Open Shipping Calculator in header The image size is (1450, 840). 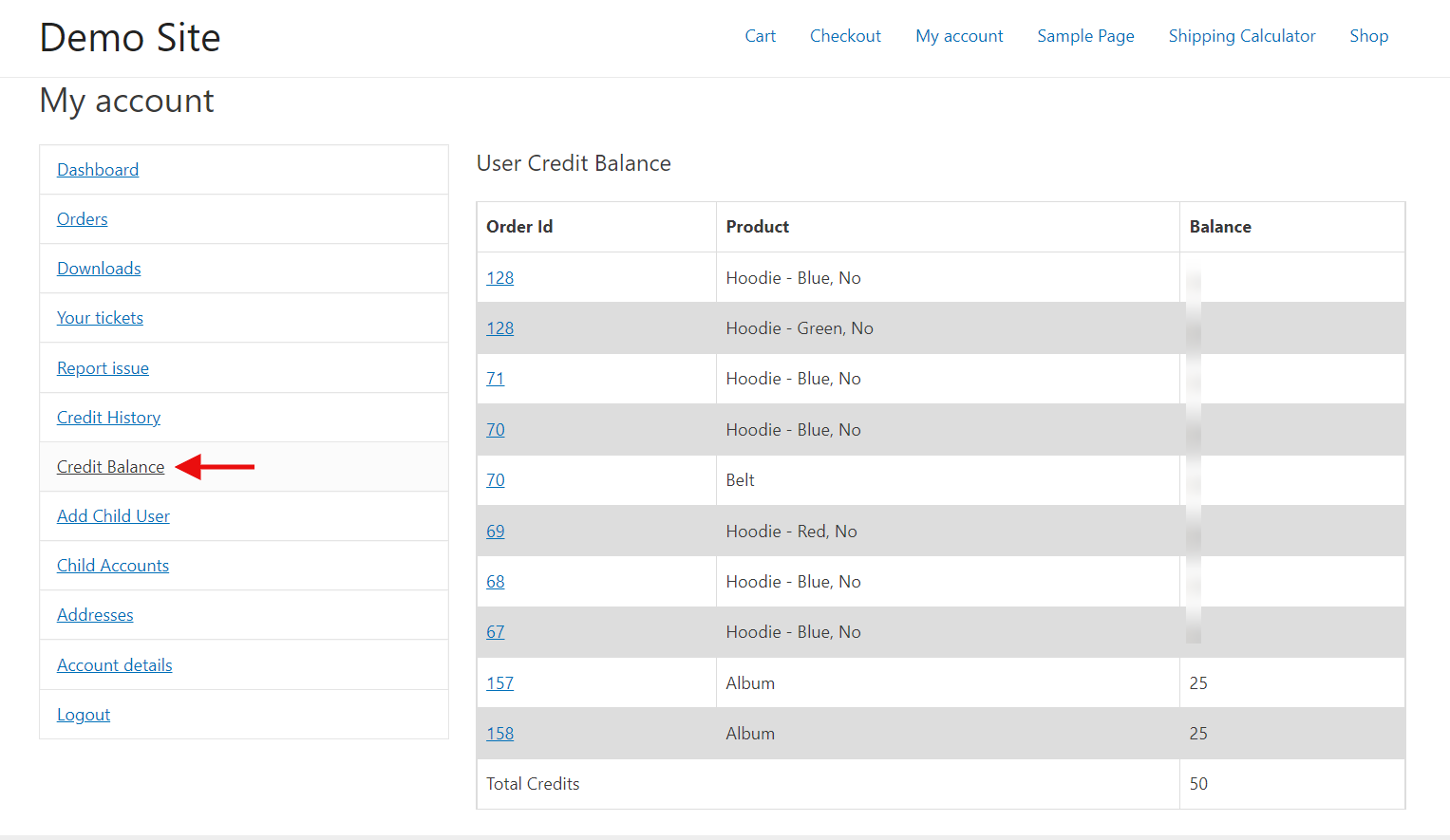[1242, 36]
